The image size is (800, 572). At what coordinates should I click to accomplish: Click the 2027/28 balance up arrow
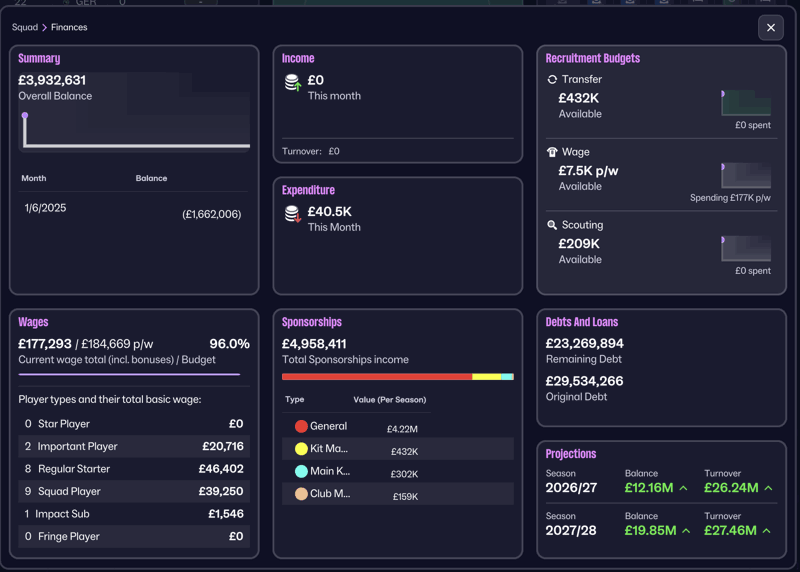click(x=686, y=531)
